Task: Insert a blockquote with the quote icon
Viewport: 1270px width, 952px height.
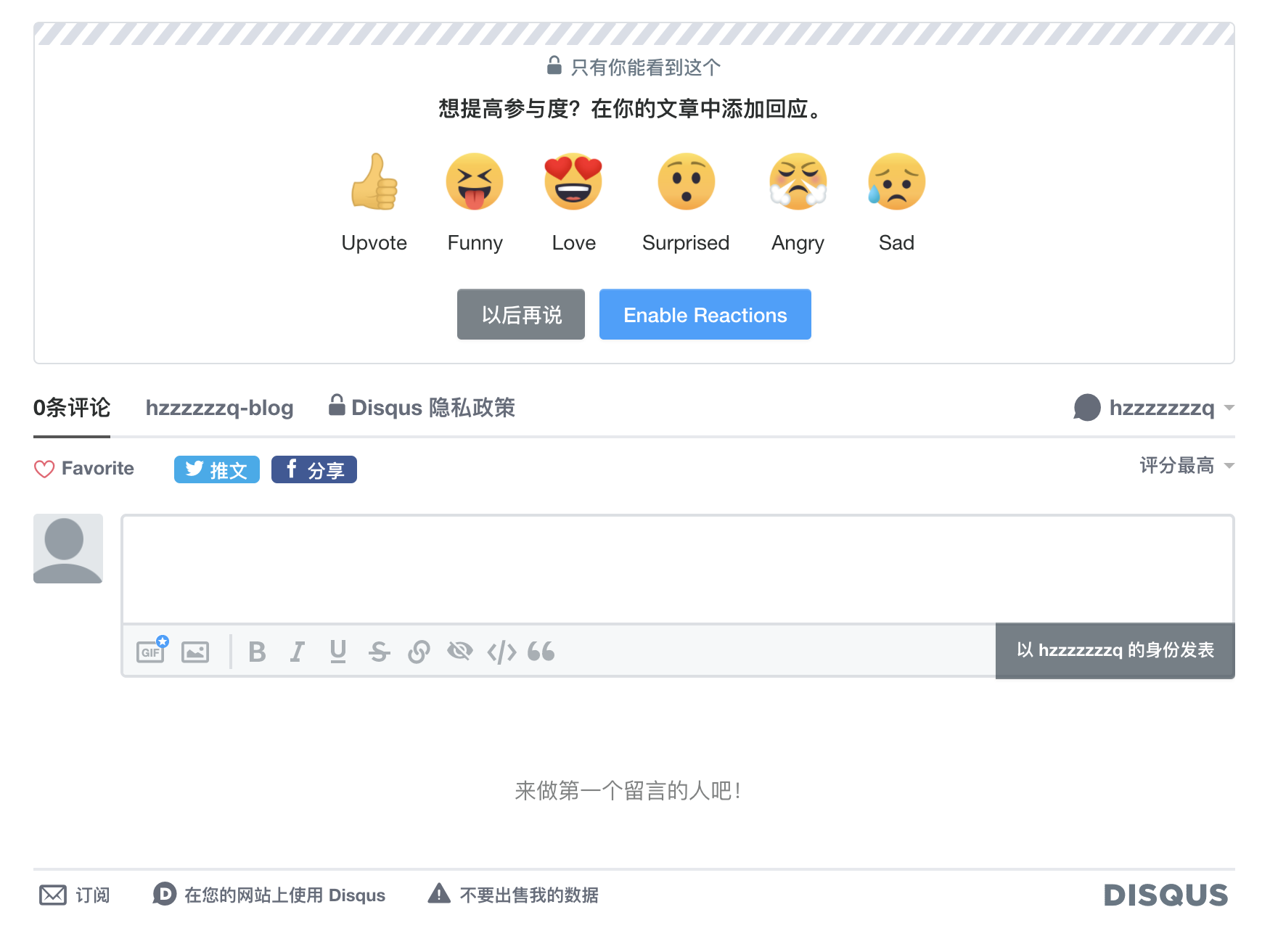Action: click(541, 651)
